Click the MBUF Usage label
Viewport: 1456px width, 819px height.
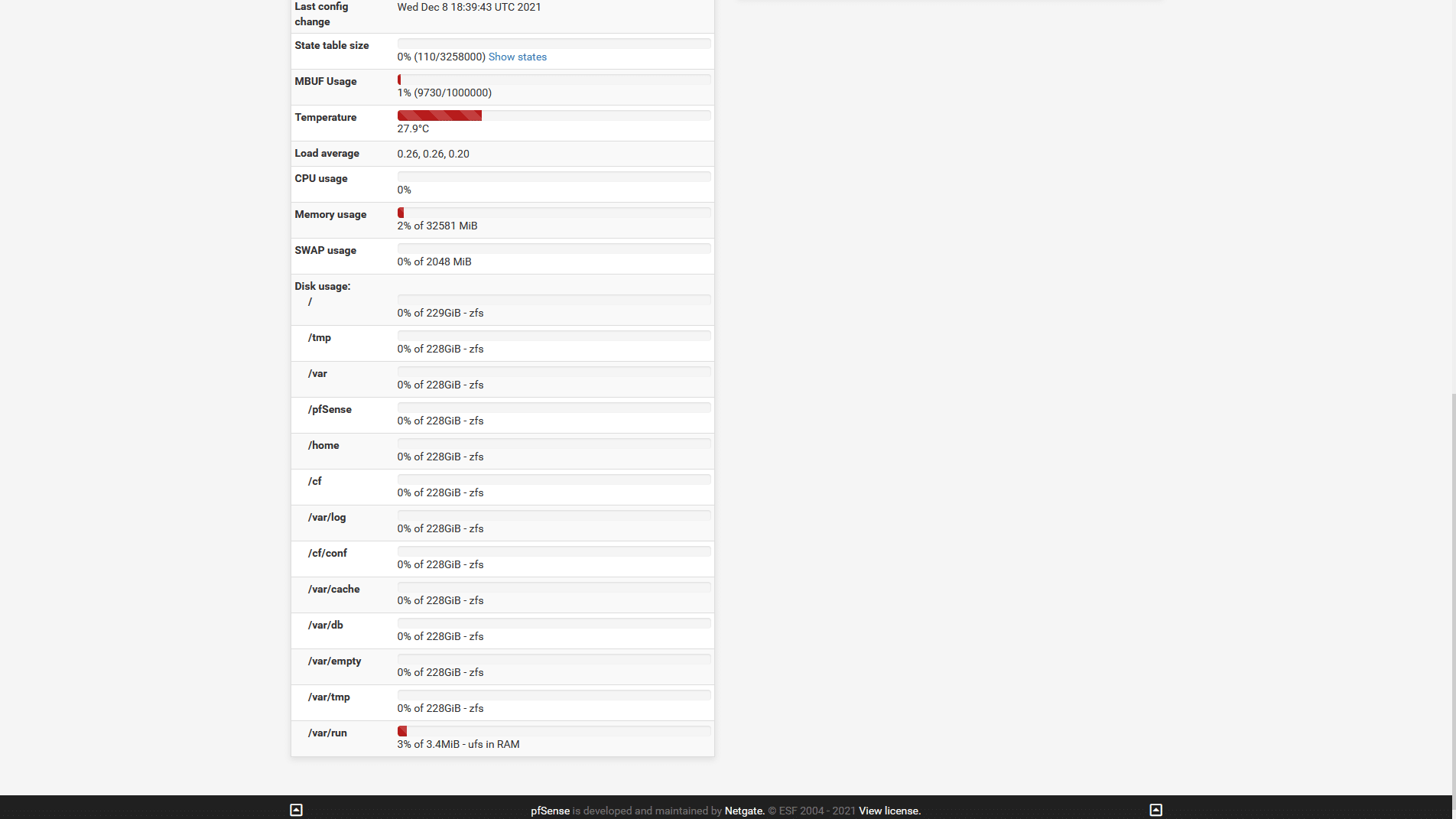pos(326,81)
